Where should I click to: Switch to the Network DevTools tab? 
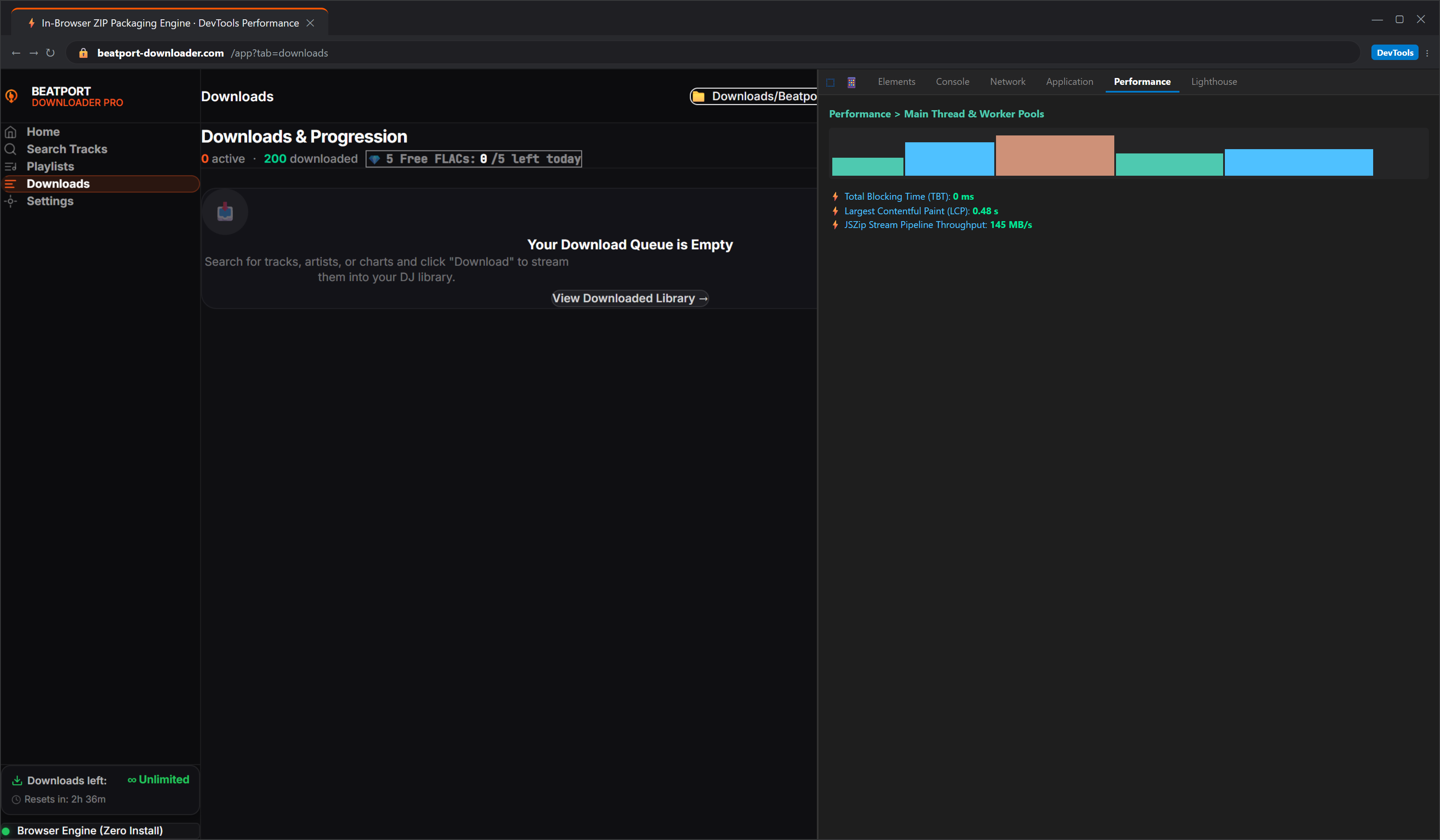pyautogui.click(x=1008, y=82)
